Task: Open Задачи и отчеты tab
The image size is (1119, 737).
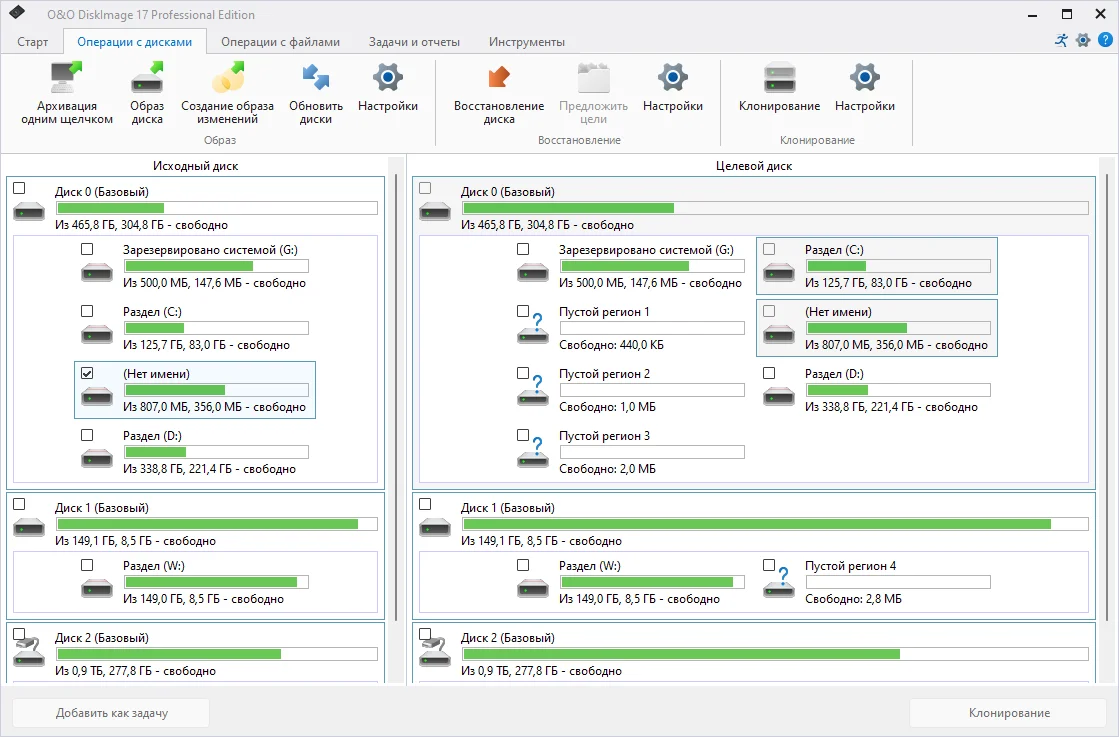Action: pyautogui.click(x=415, y=42)
